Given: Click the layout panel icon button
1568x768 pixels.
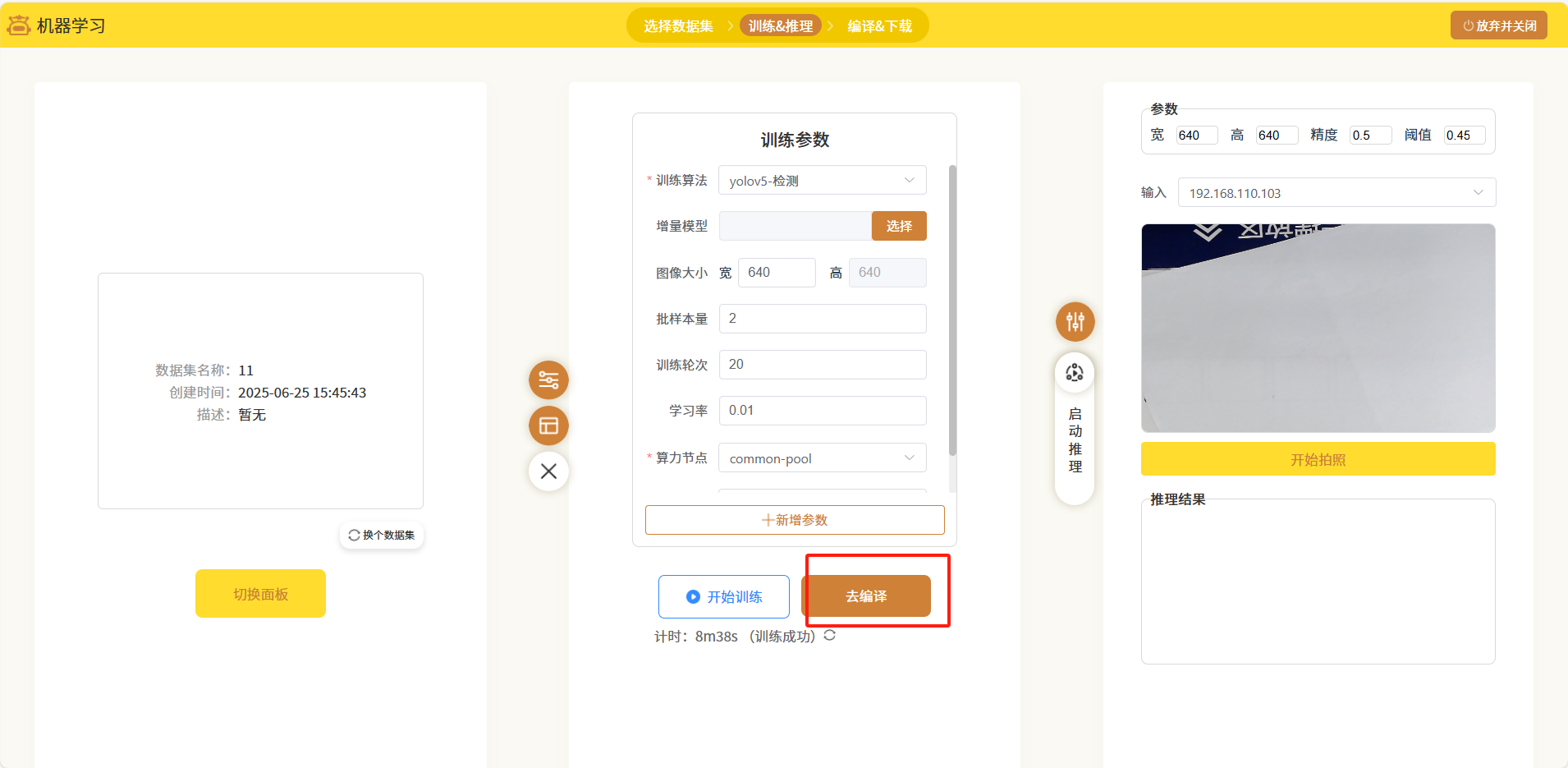Looking at the screenshot, I should 548,425.
